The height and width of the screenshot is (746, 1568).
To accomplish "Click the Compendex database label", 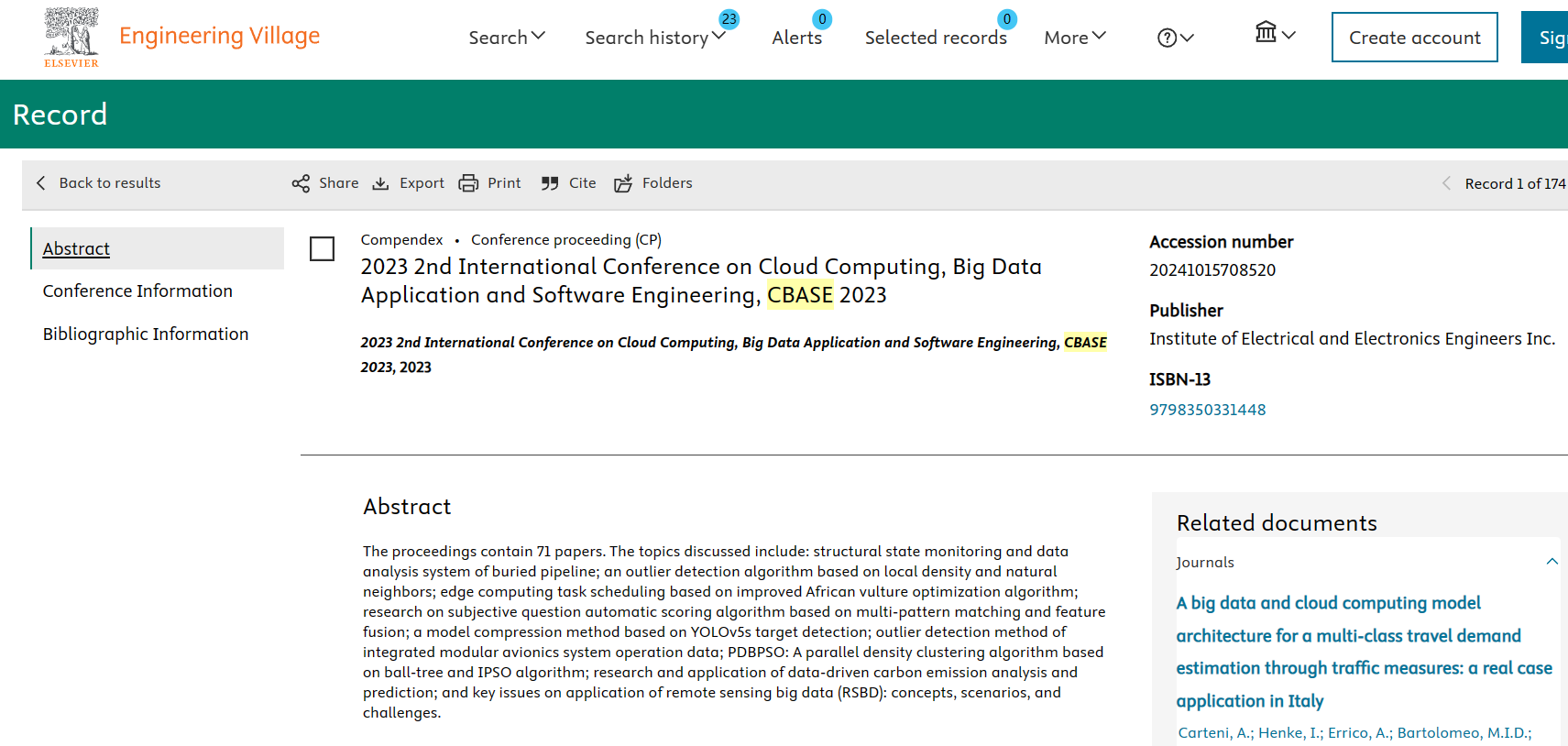I will click(401, 240).
